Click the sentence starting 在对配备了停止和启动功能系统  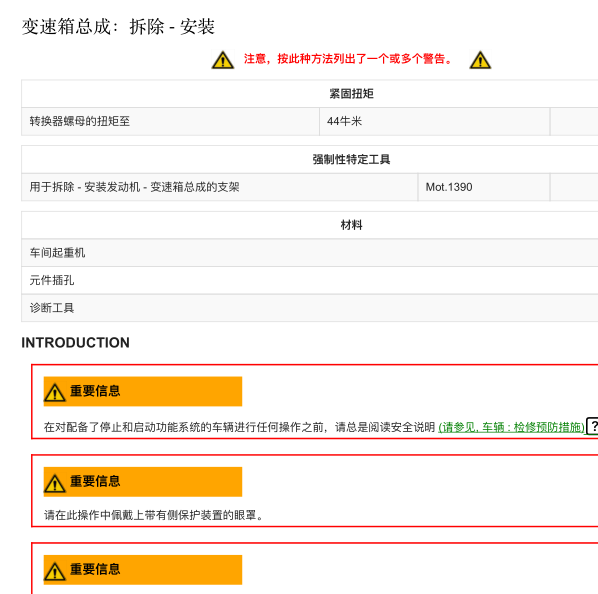[239, 427]
